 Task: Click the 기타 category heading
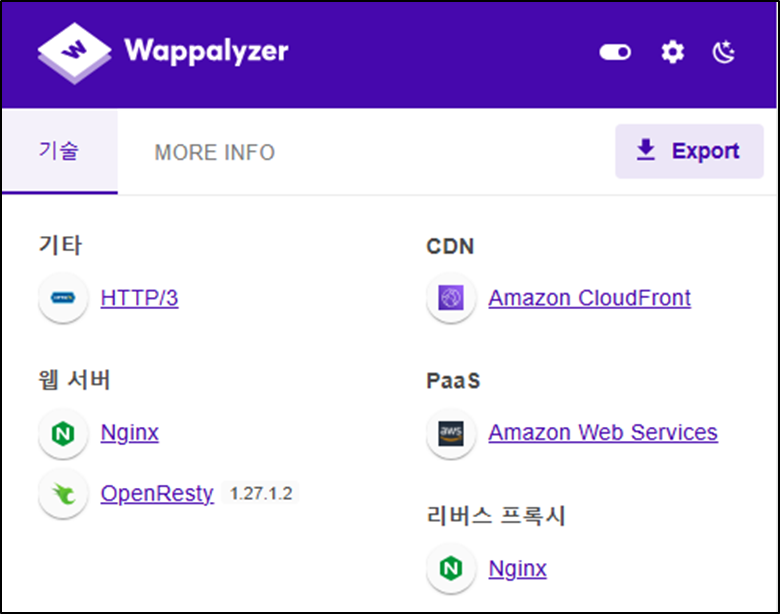[x=60, y=245]
